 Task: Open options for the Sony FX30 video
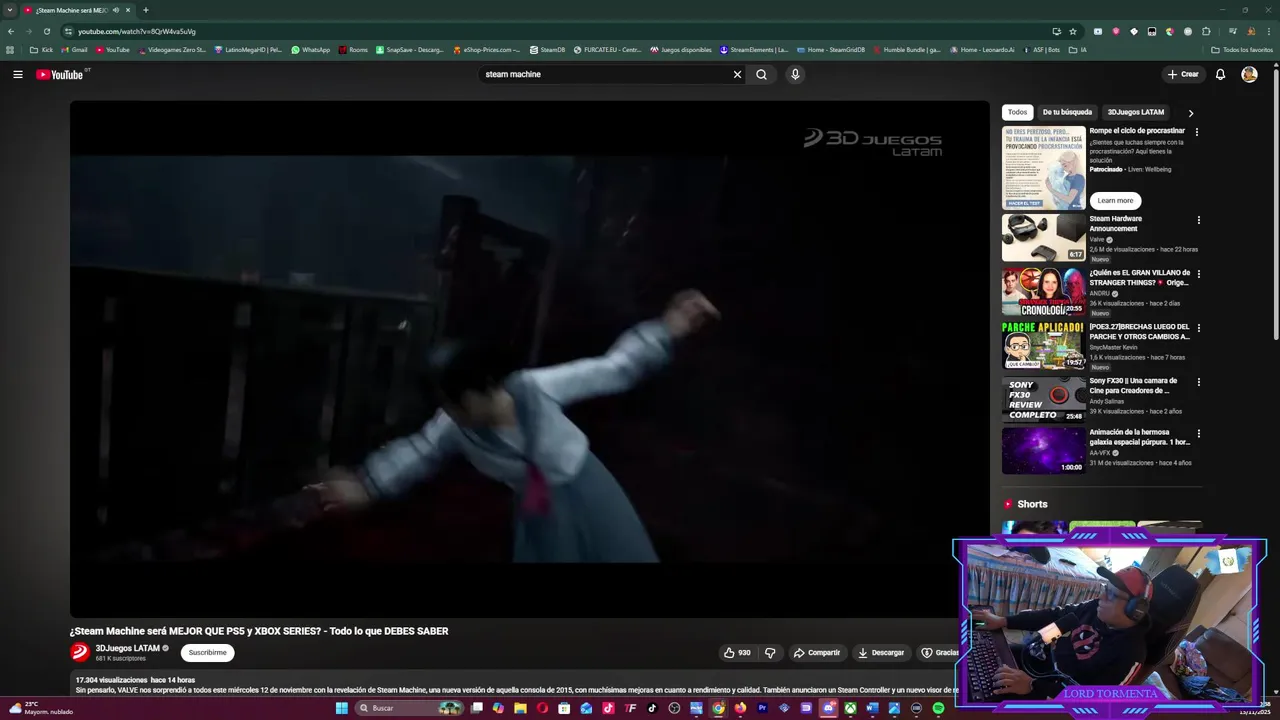pos(1199,382)
